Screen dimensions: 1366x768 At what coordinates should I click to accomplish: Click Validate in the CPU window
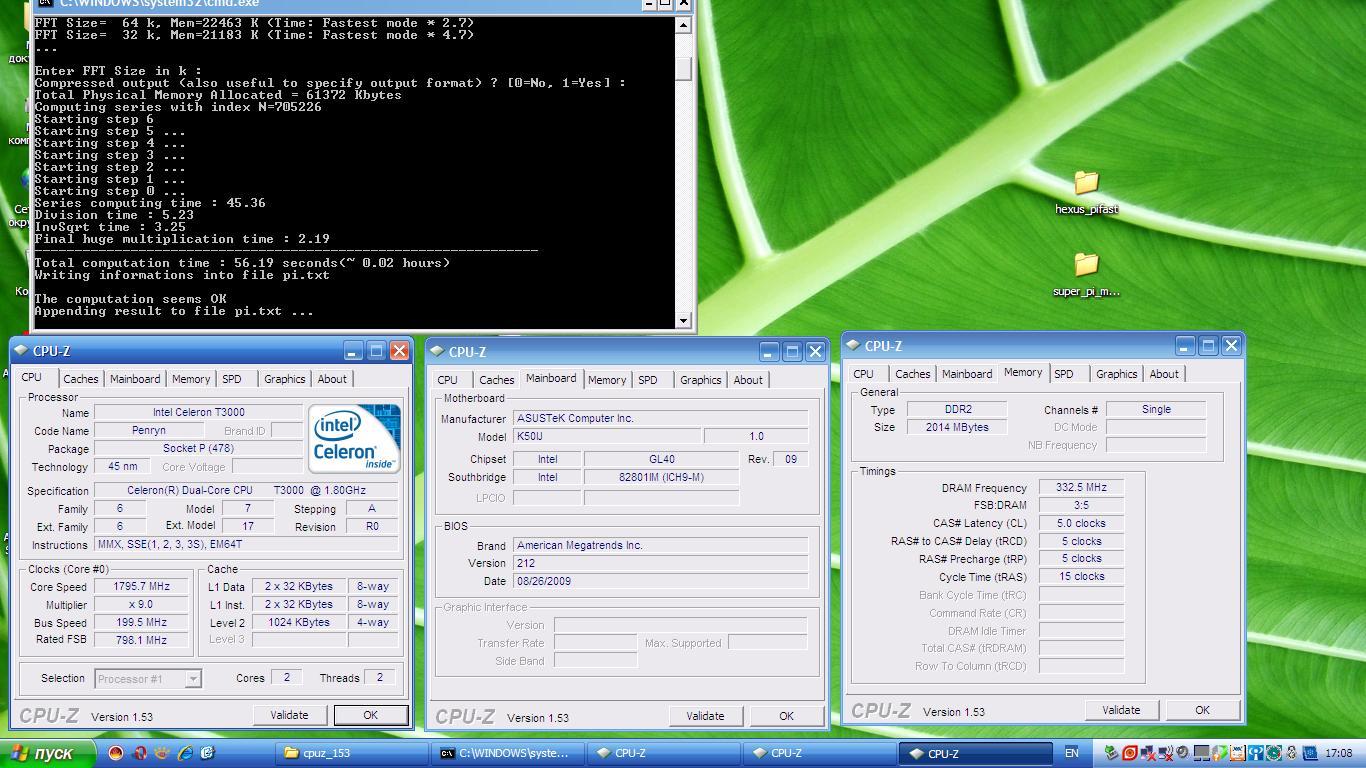(289, 715)
